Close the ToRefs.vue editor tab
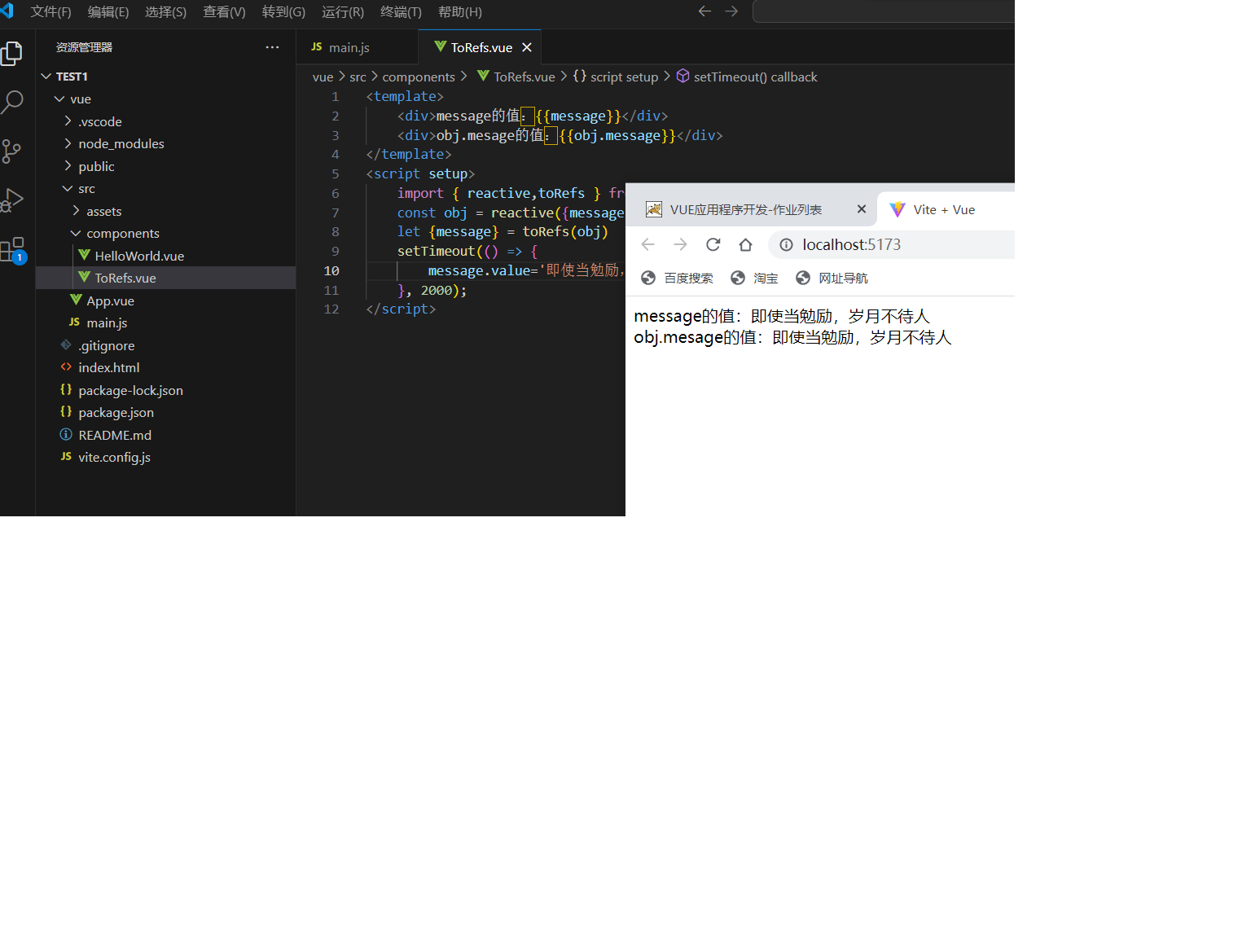This screenshot has height=952, width=1251. click(527, 47)
